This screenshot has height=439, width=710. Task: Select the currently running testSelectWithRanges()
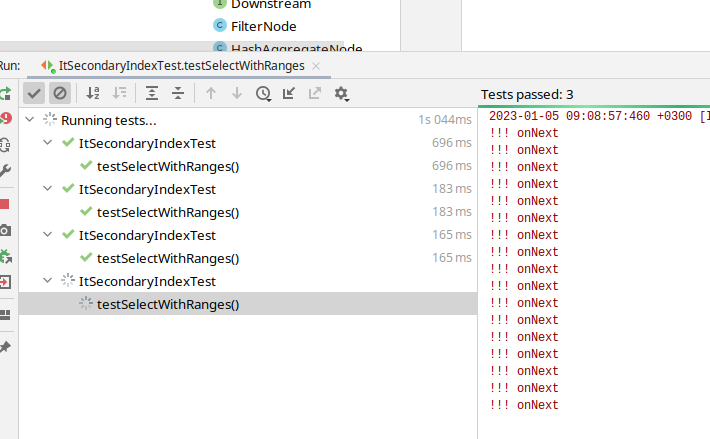click(x=248, y=304)
